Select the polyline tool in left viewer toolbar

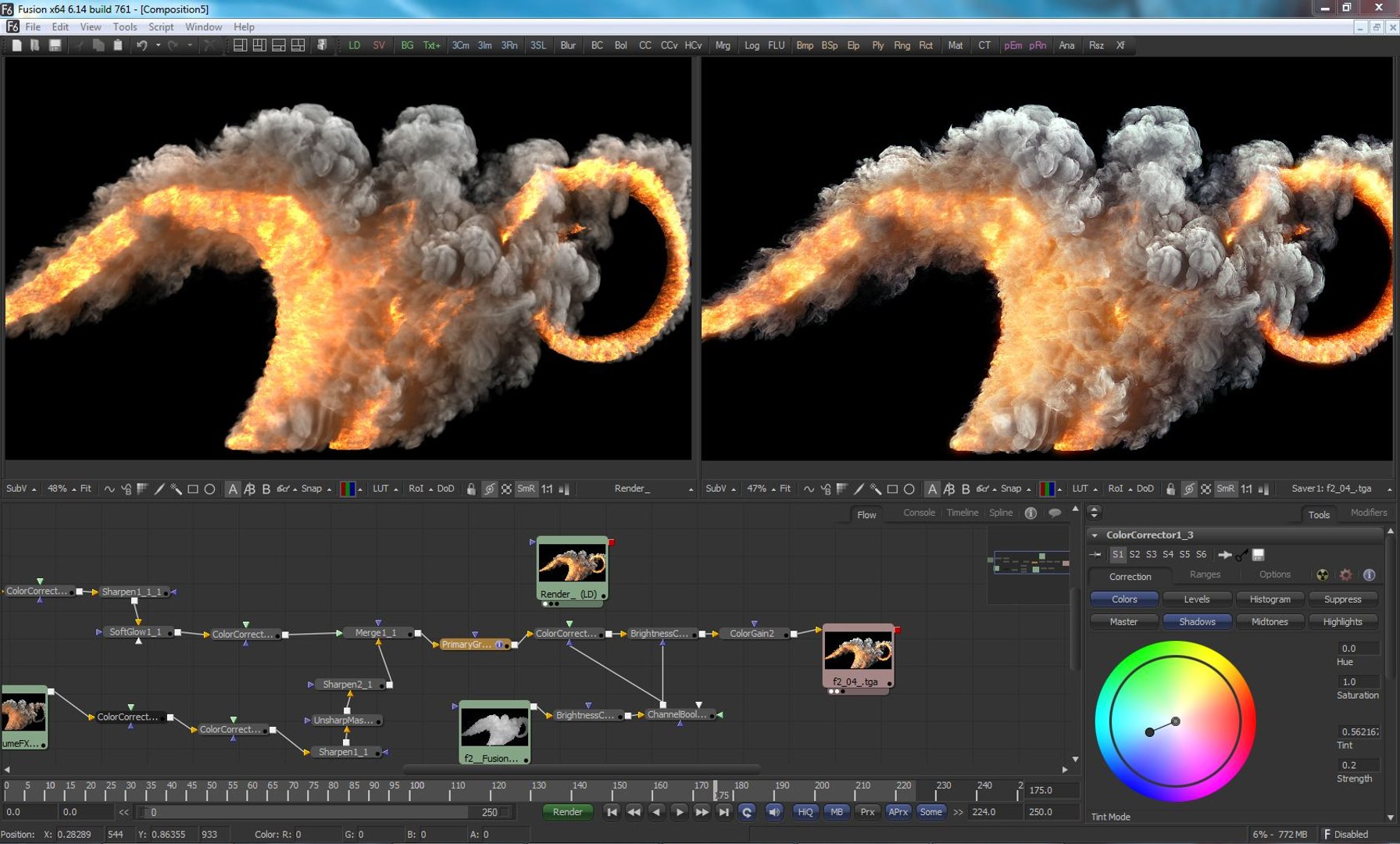coord(109,488)
